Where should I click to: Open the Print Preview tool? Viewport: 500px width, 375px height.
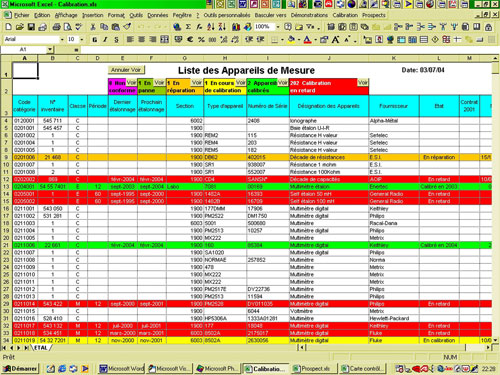(x=68, y=27)
